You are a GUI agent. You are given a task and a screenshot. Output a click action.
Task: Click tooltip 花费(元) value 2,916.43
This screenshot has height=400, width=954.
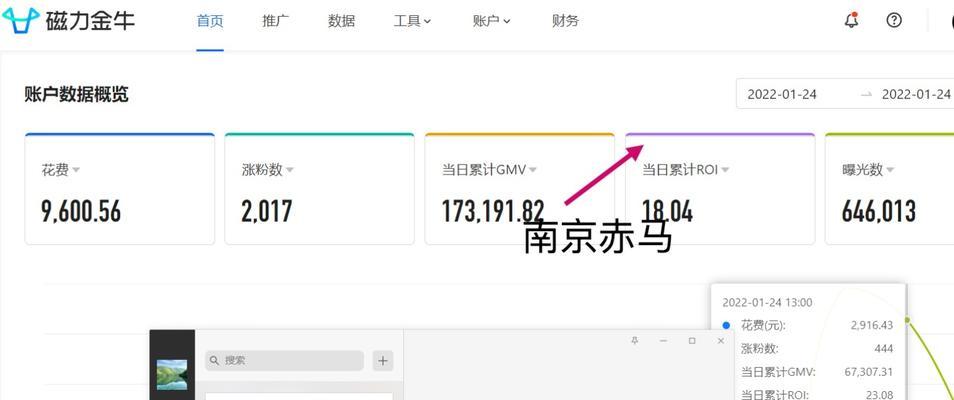[872, 325]
